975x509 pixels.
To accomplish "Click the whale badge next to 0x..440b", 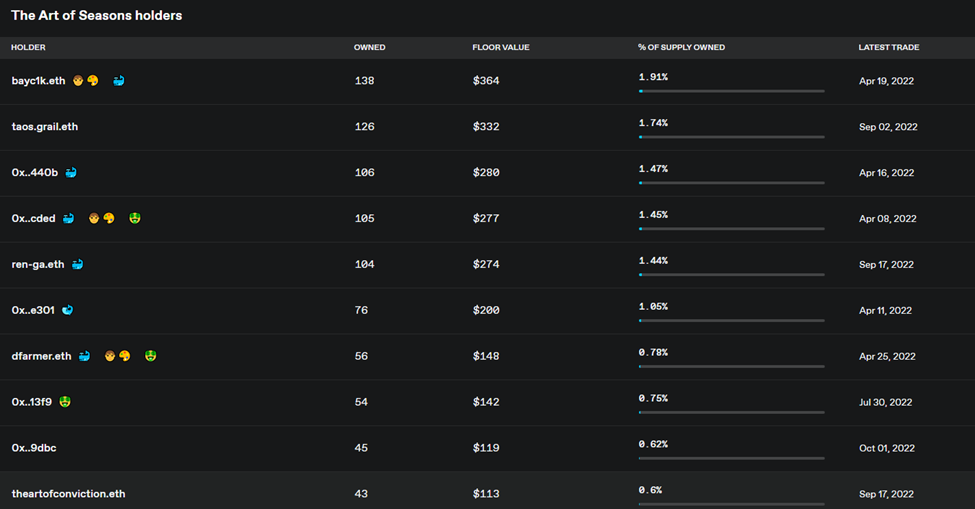I will tap(71, 172).
